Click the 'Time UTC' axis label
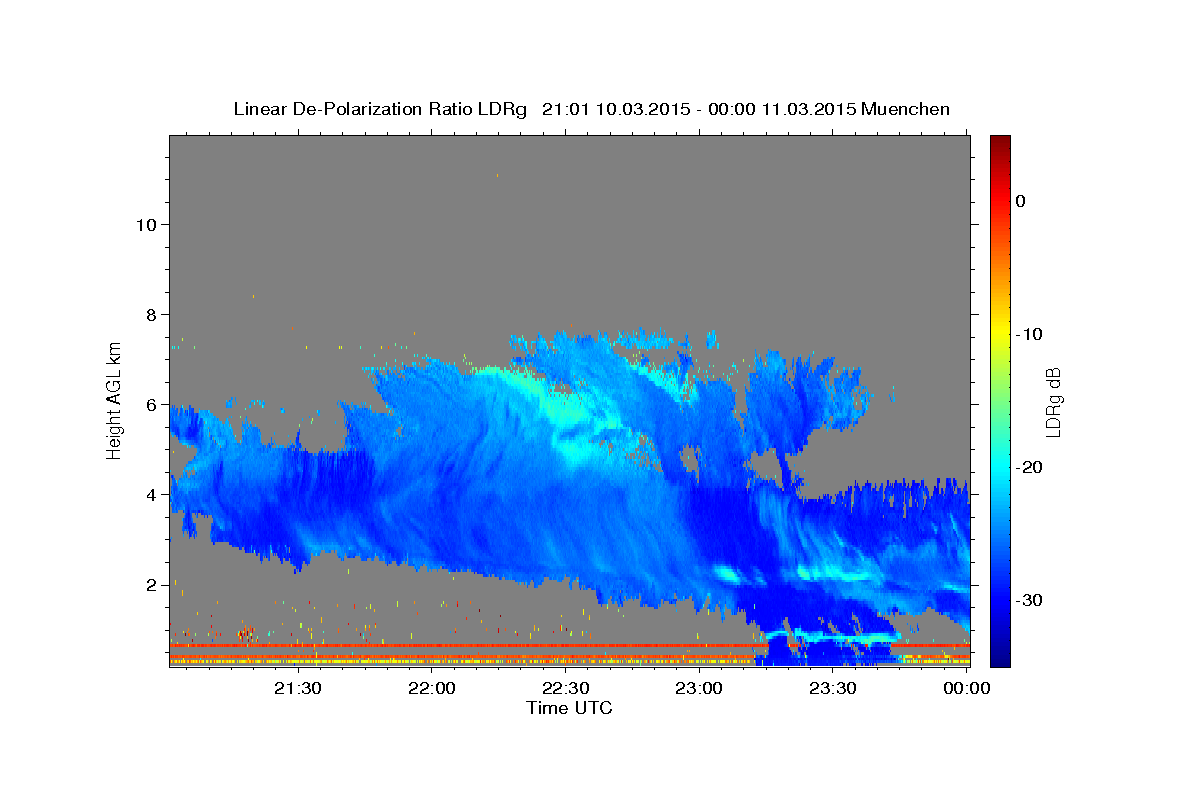Image resolution: width=1200 pixels, height=800 pixels. tap(569, 708)
